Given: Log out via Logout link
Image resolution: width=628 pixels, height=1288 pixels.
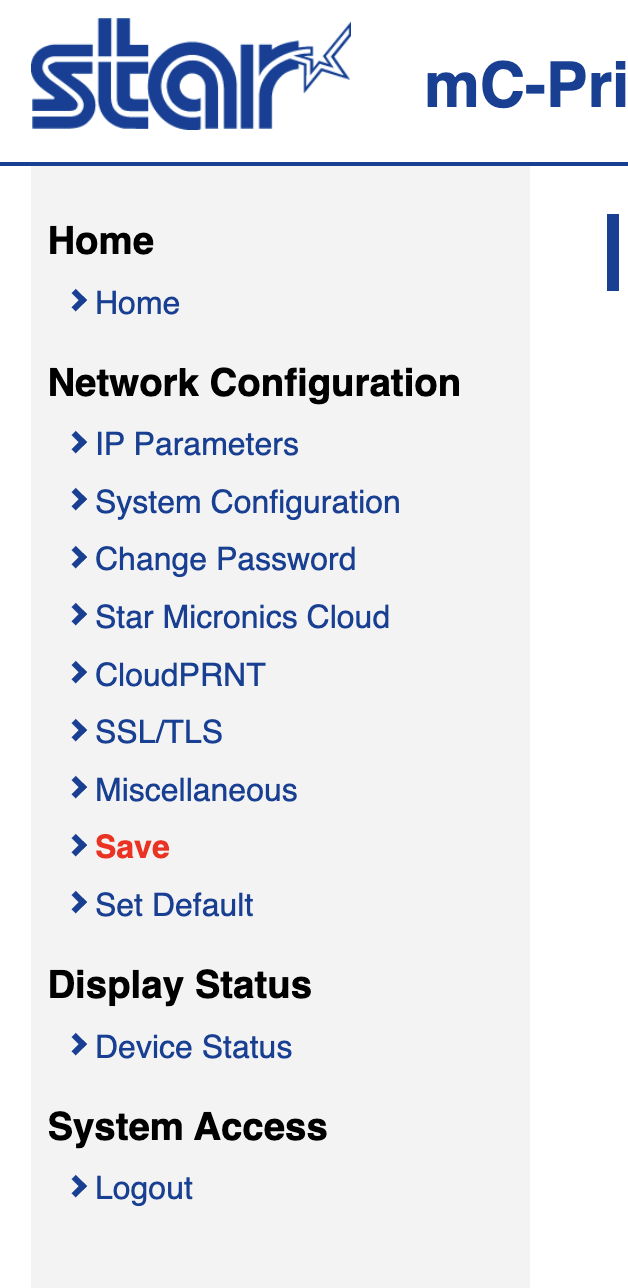Looking at the screenshot, I should coord(144,1188).
